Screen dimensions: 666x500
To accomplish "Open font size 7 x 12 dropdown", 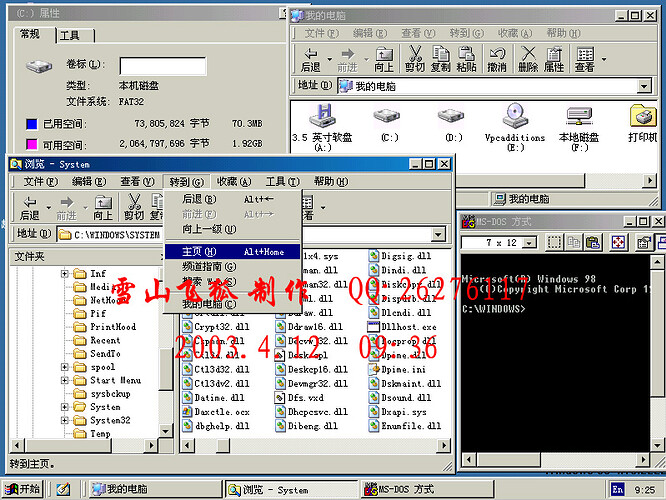I will 529,243.
